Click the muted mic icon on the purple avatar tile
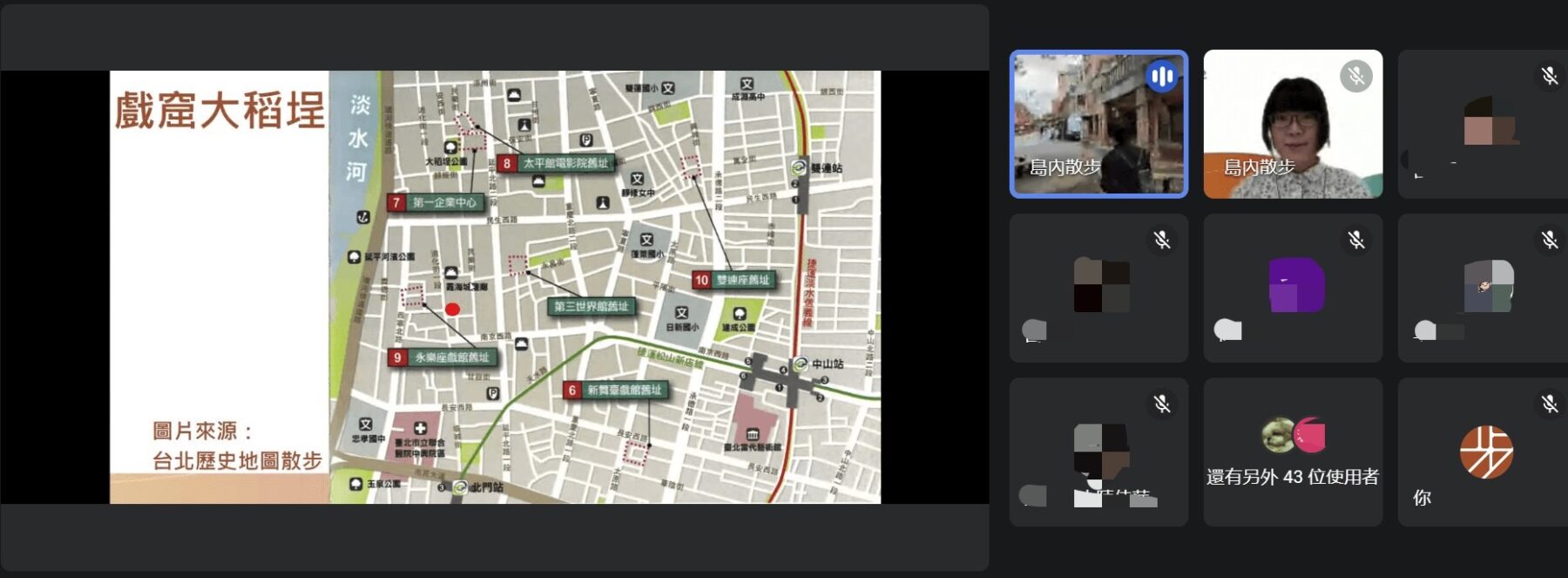The width and height of the screenshot is (1568, 578). coord(1355,240)
